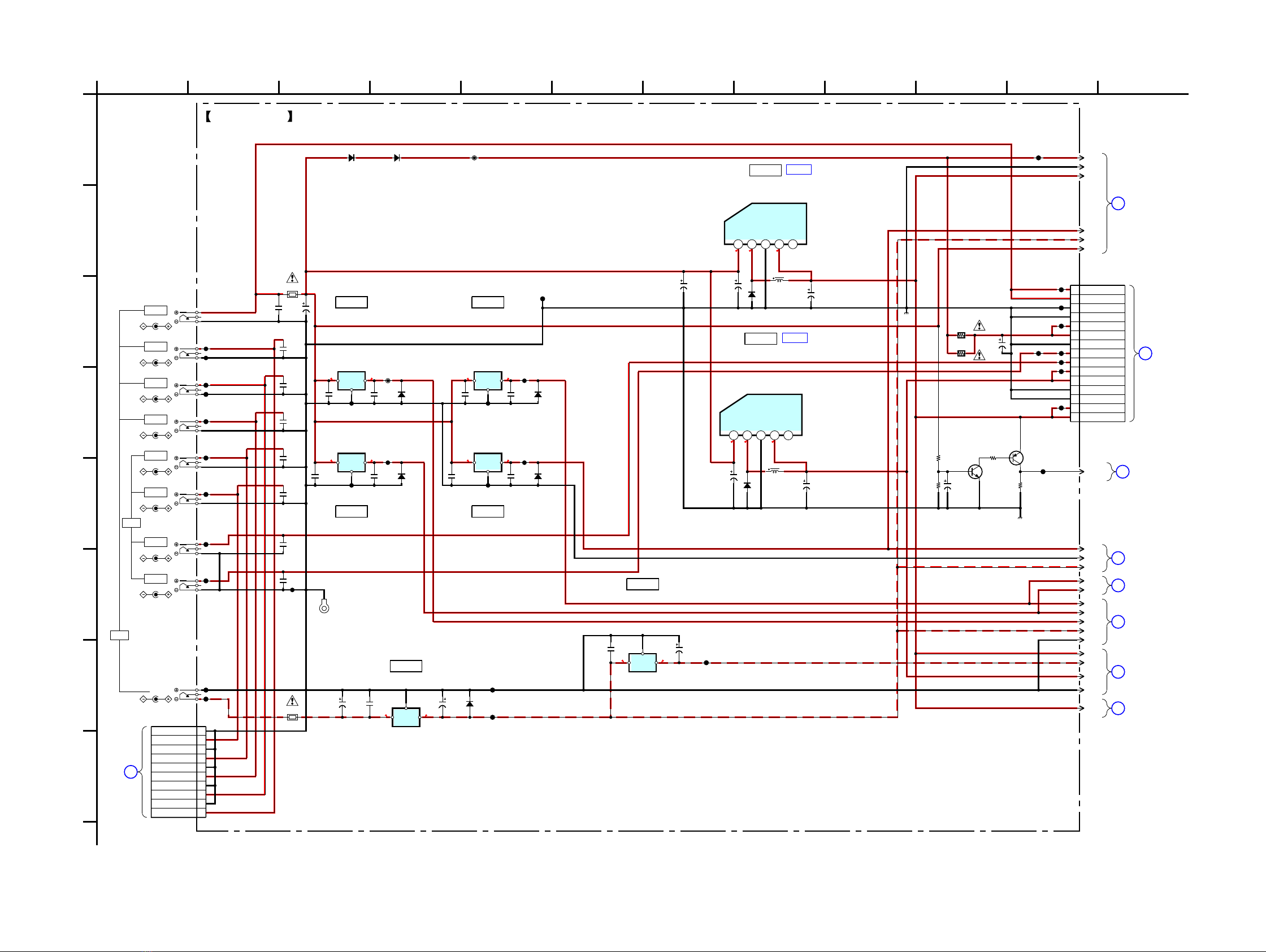Click the warning triangle above the lower fuse

(x=292, y=701)
